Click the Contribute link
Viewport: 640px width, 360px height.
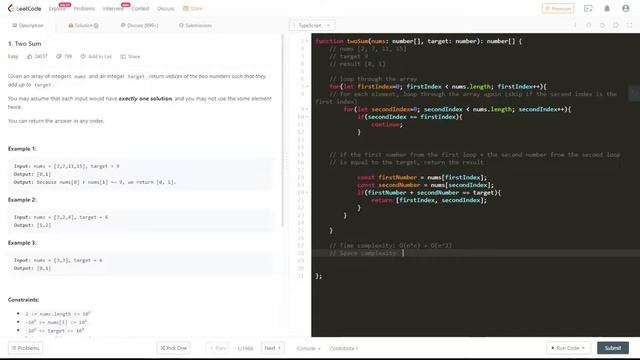[344, 348]
